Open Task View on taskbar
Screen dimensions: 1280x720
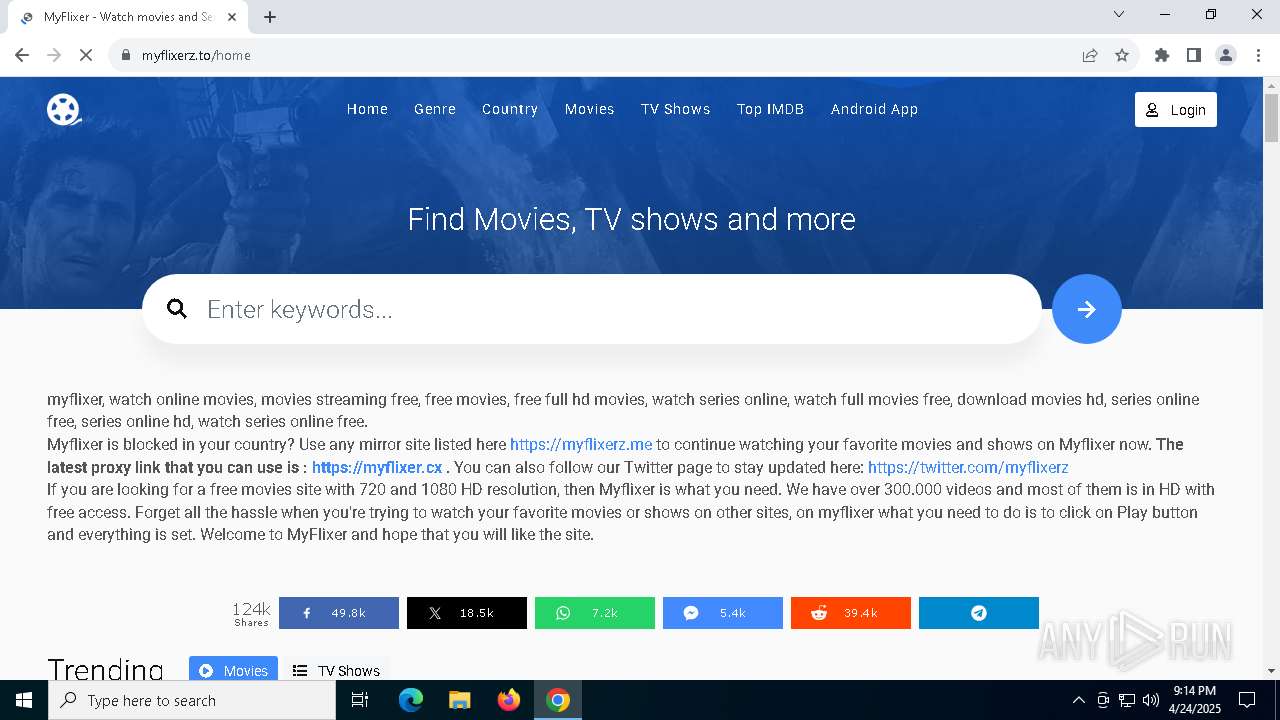point(360,700)
